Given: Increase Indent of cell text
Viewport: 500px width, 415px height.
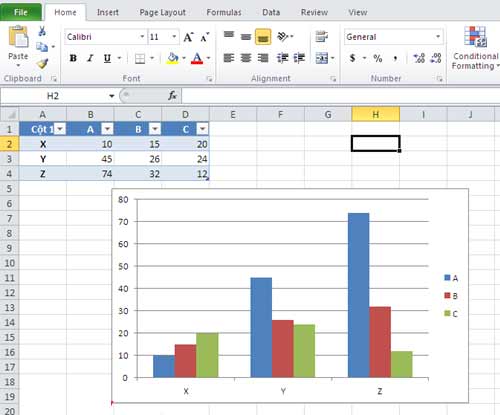Looking at the screenshot, I should [x=299, y=58].
